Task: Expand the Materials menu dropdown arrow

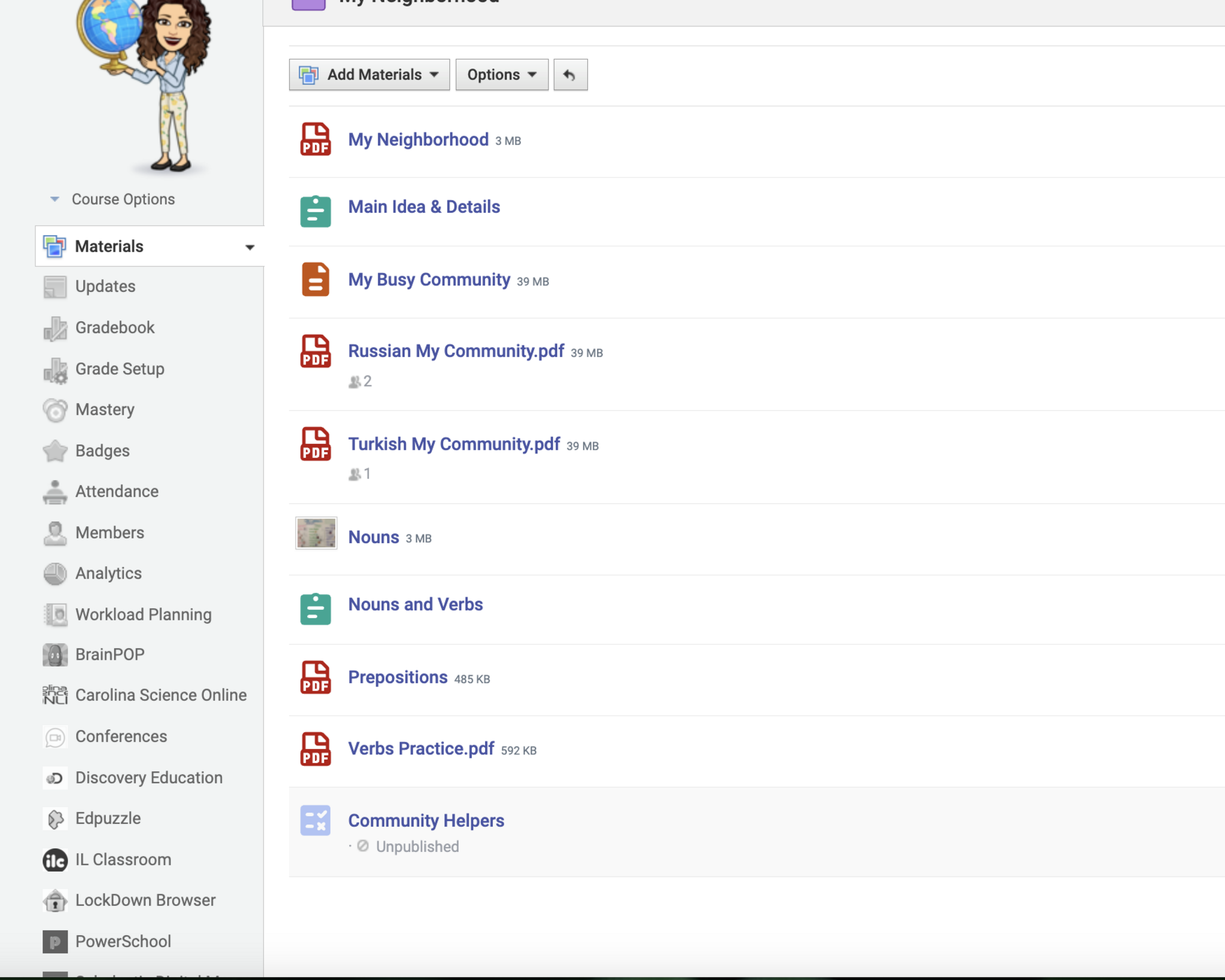Action: [249, 247]
